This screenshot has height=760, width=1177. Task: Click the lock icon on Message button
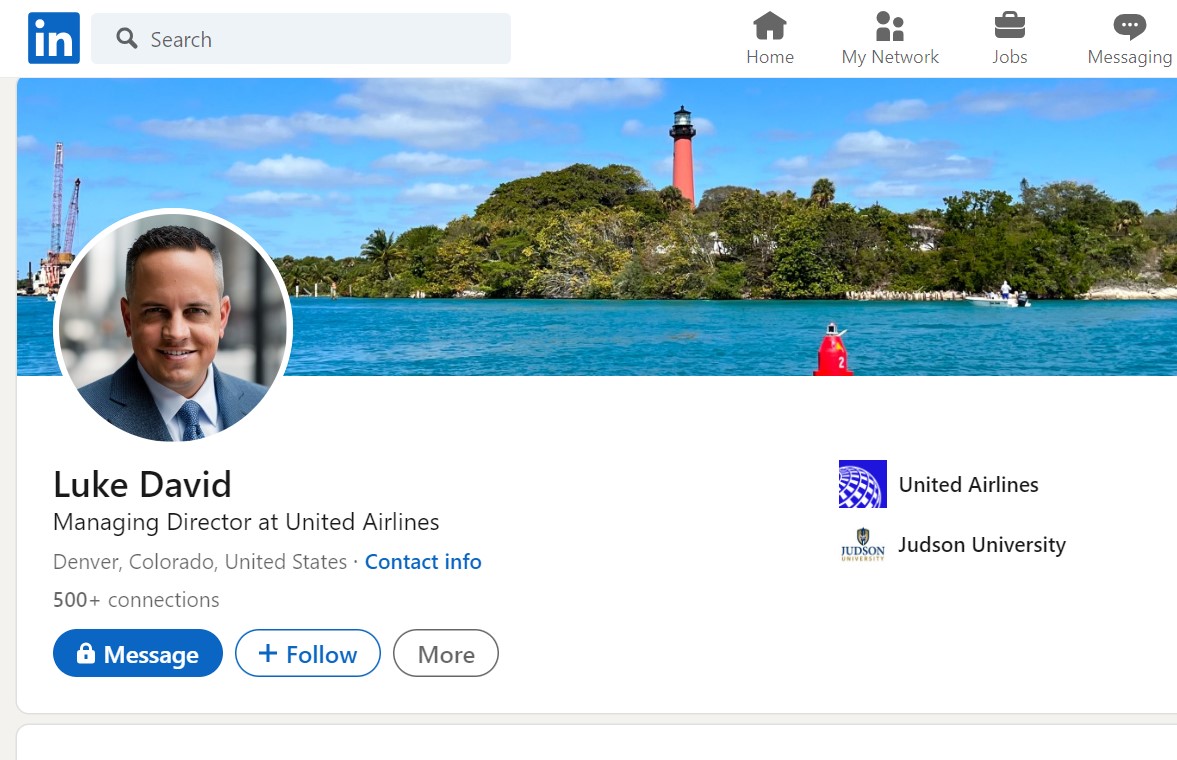pyautogui.click(x=86, y=654)
